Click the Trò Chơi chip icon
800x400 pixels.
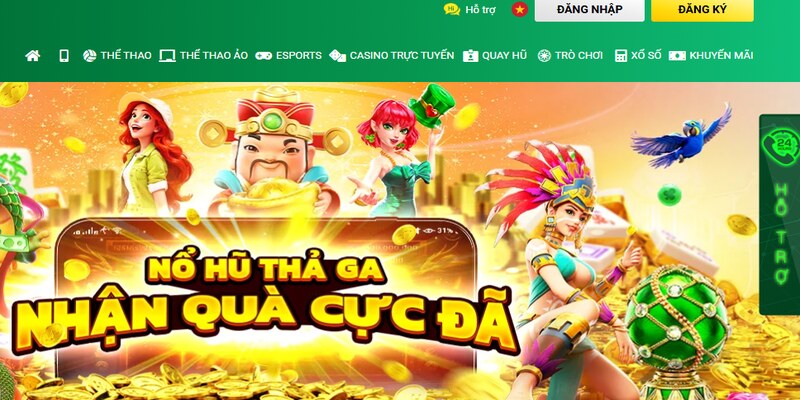pos(544,56)
